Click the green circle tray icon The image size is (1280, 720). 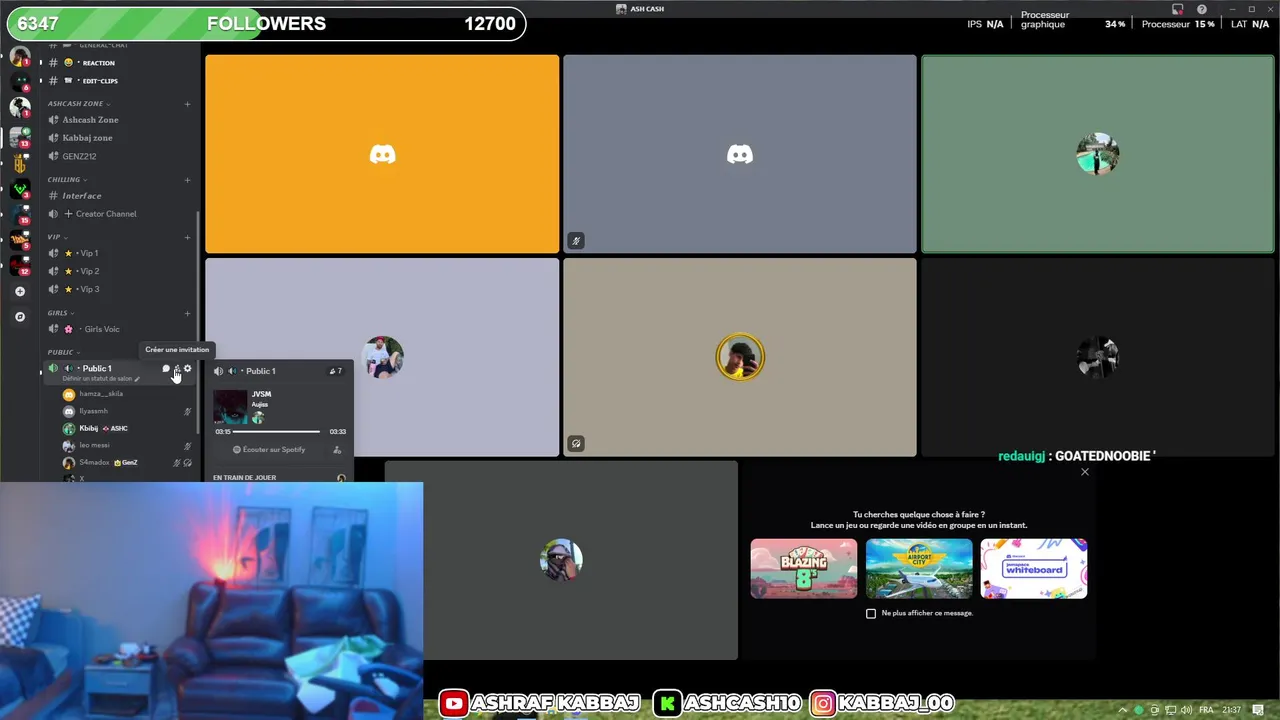[1138, 710]
